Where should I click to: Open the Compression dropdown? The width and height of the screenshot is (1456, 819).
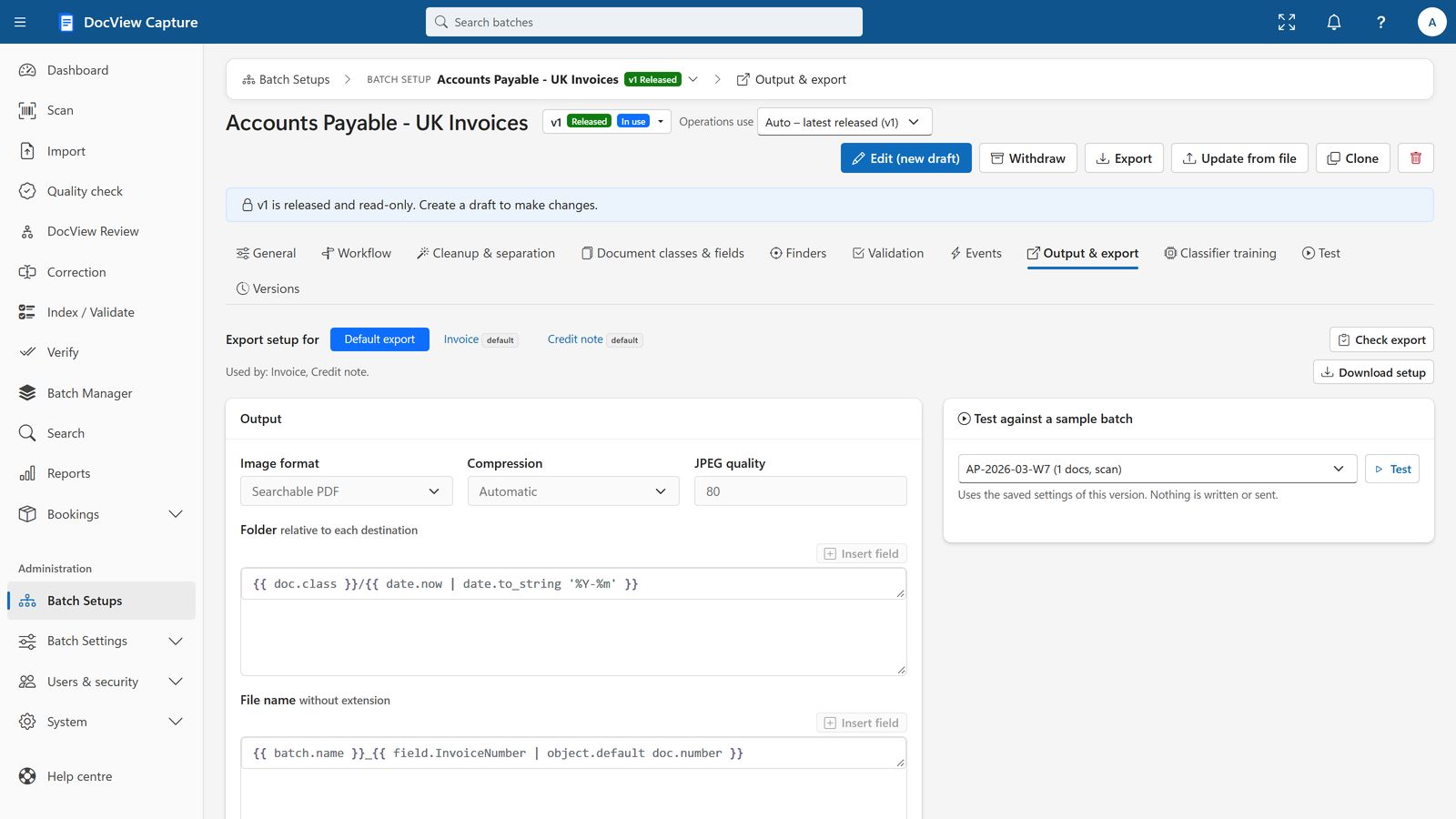(x=573, y=491)
